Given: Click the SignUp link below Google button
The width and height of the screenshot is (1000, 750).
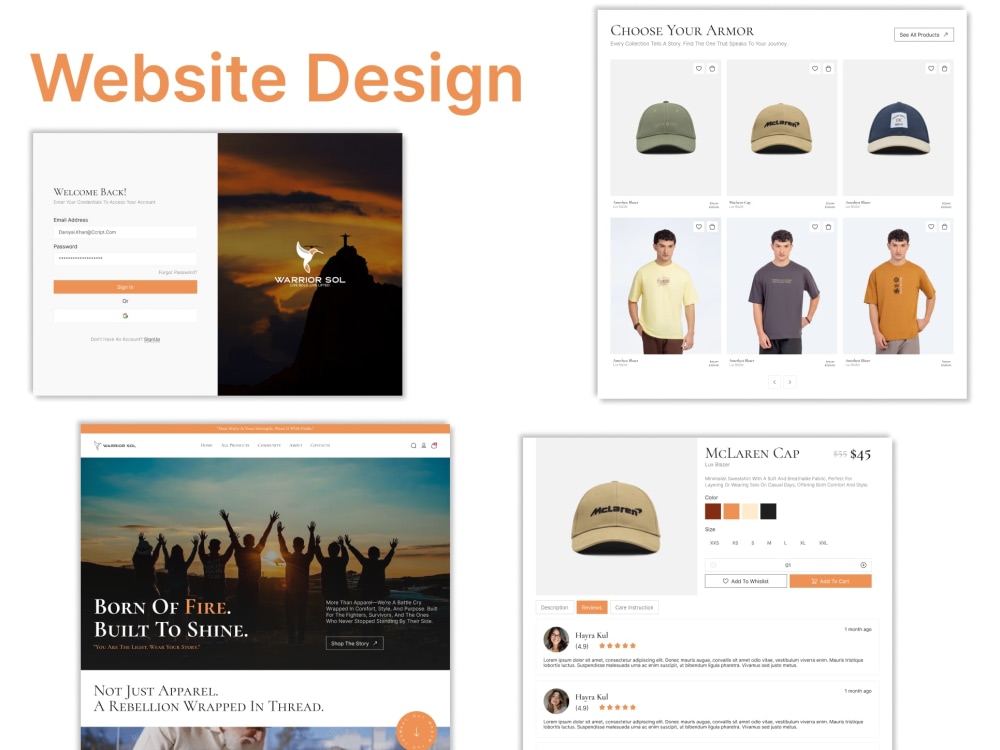Looking at the screenshot, I should 152,339.
